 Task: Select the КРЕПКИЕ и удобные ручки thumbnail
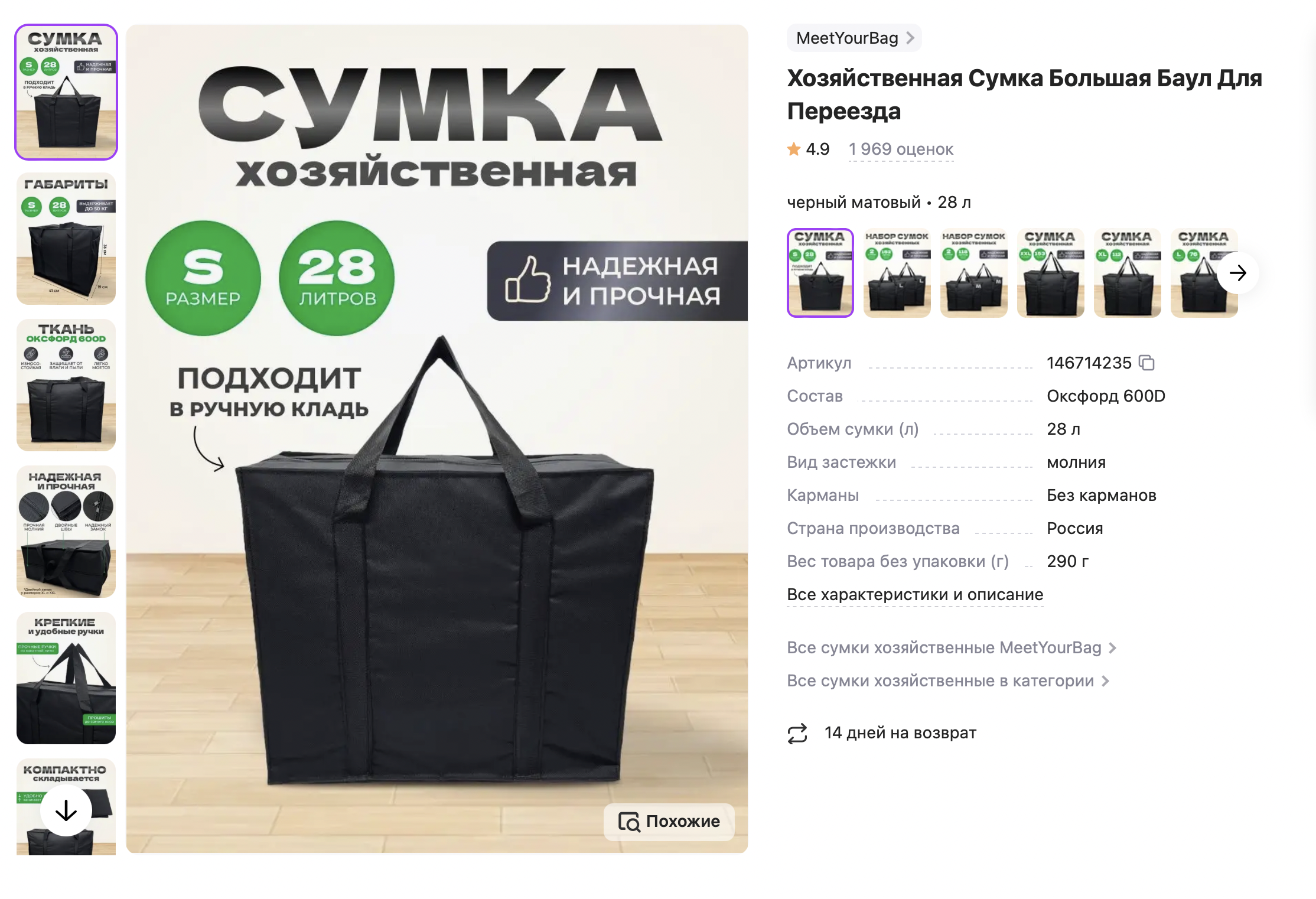pos(66,678)
